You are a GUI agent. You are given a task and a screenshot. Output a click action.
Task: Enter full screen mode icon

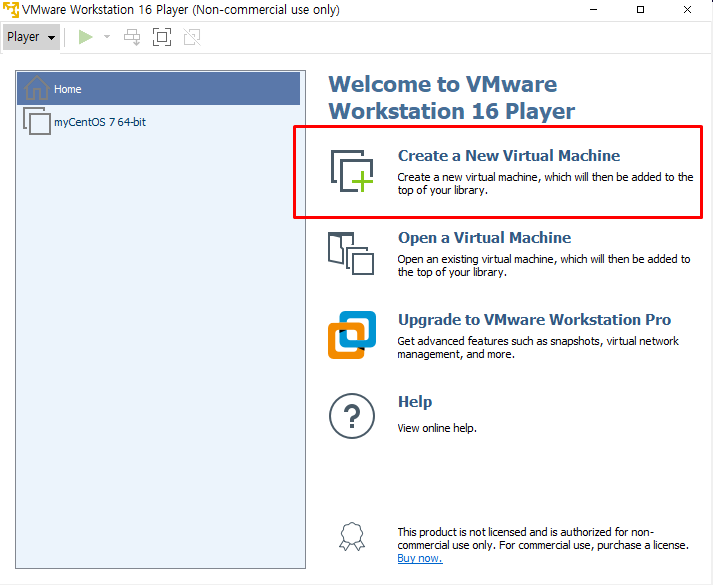click(x=162, y=37)
